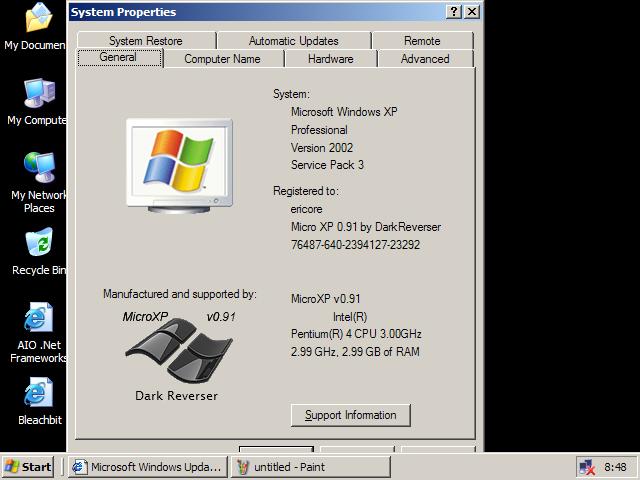Switch to the Automatic Updates tab
The image size is (640, 480).
(x=294, y=41)
